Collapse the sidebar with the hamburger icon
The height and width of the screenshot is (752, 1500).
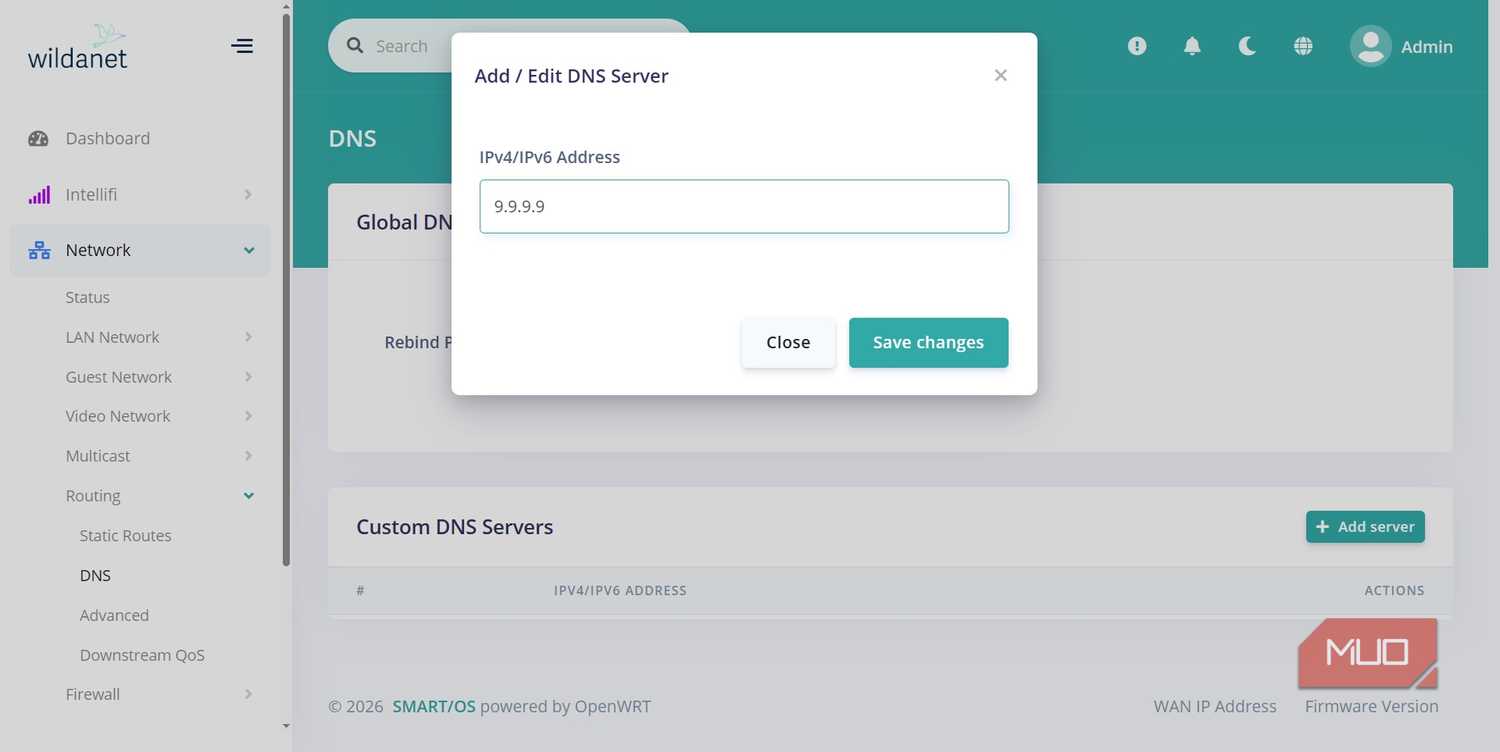click(x=242, y=46)
